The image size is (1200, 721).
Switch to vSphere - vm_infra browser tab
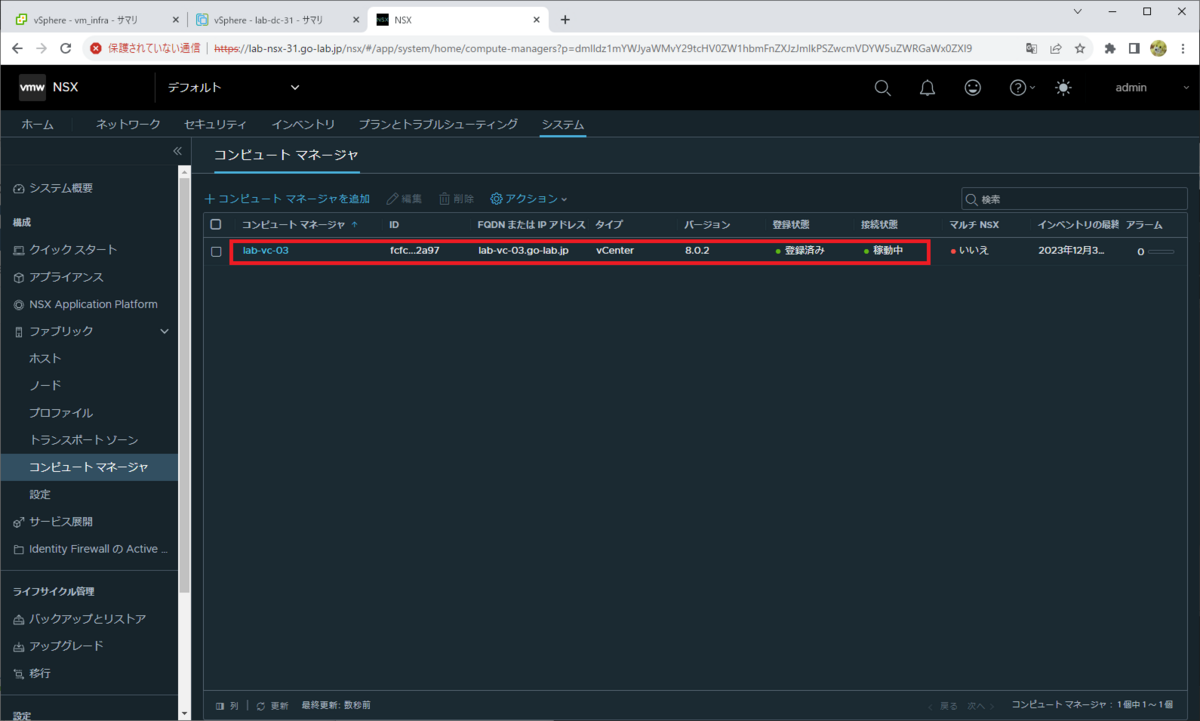[x=96, y=19]
